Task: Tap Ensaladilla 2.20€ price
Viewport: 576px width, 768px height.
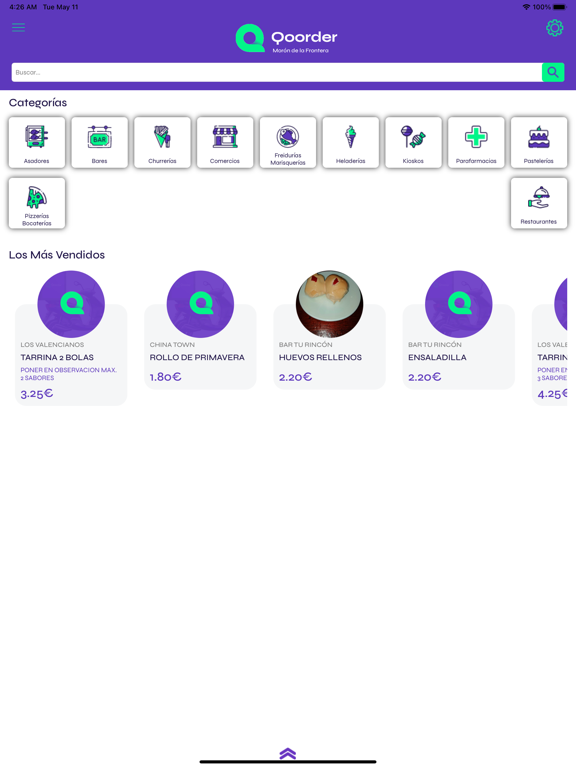Action: click(x=425, y=377)
